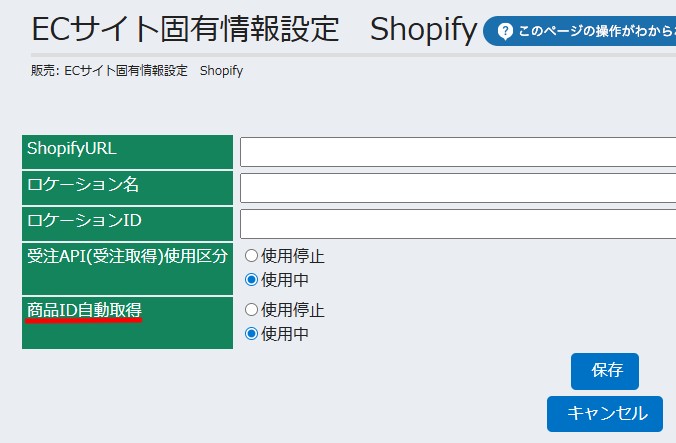Click into the ロケーション名 input box
Image resolution: width=676 pixels, height=443 pixels.
[x=457, y=188]
